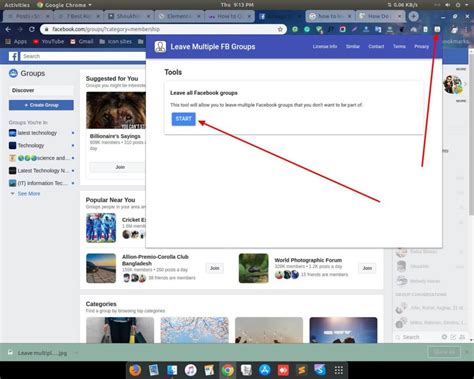The height and width of the screenshot is (379, 474).
Task: Open Firefox from the dock
Action: click(x=135, y=370)
